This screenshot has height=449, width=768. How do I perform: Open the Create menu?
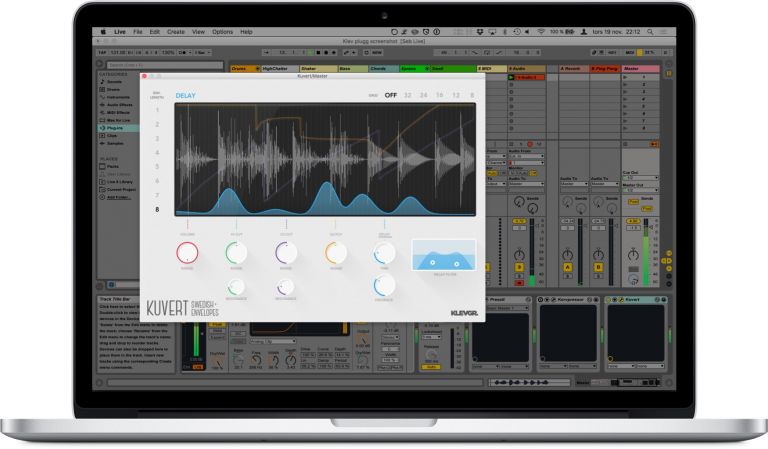point(176,32)
